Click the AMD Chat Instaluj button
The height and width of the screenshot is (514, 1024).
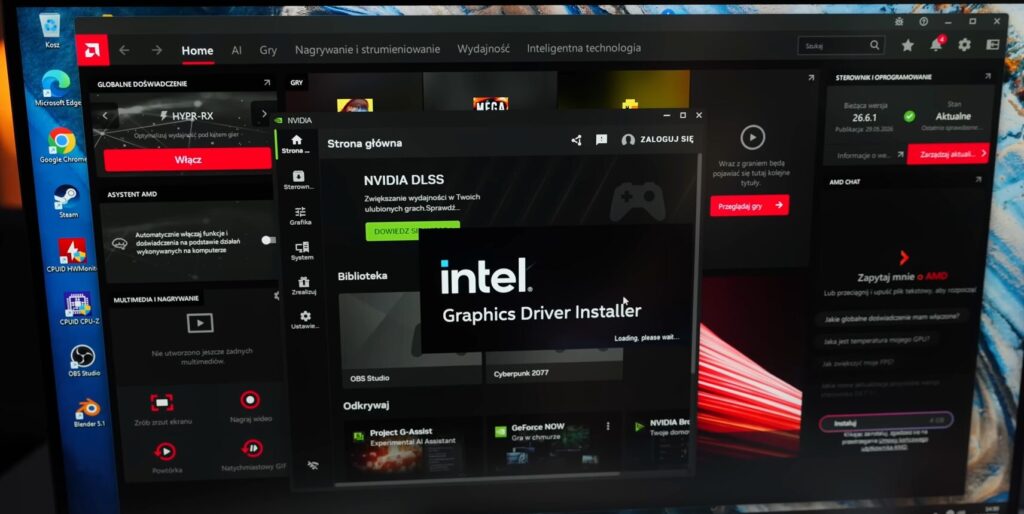coord(886,421)
